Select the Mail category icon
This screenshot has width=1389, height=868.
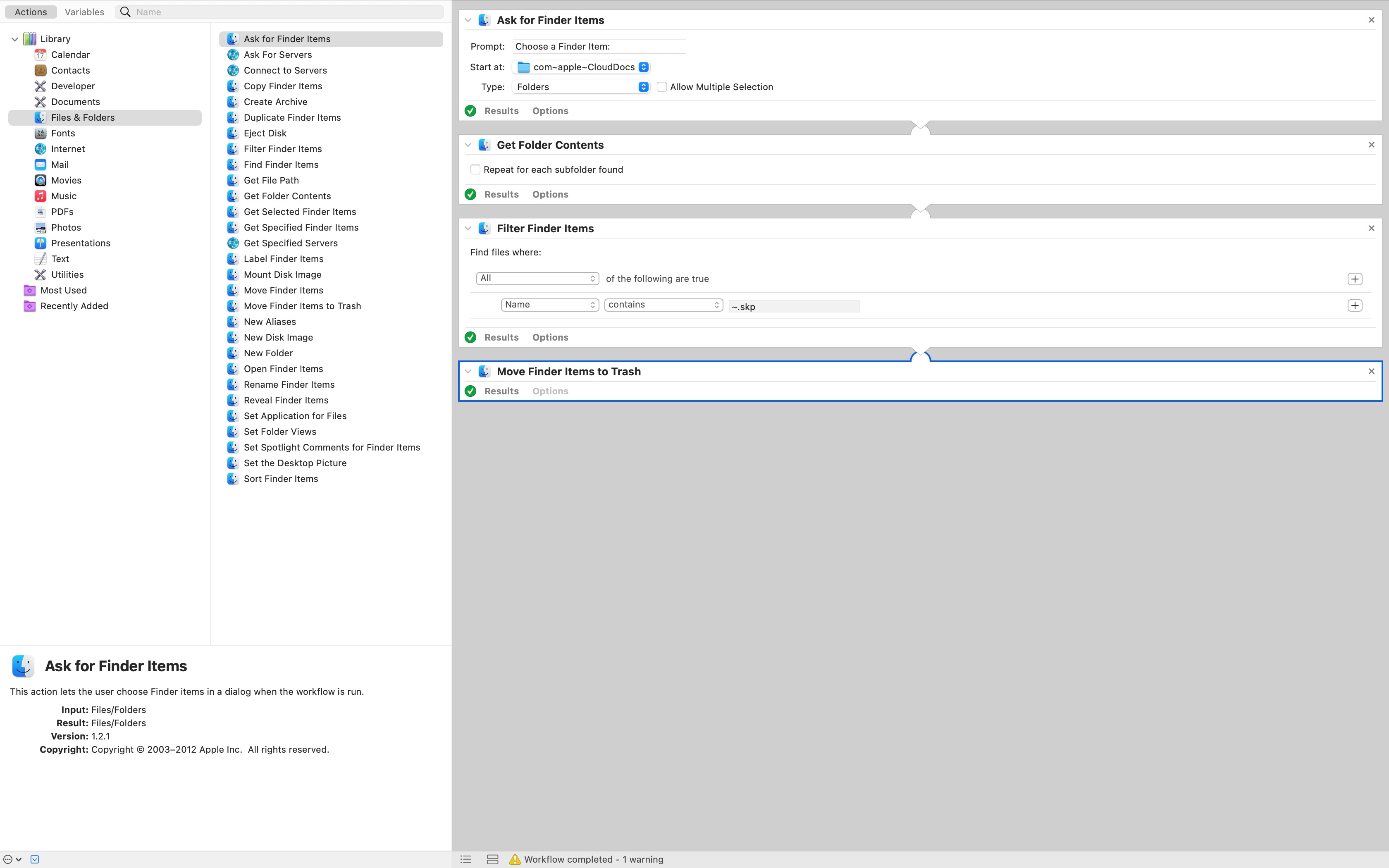coord(40,164)
